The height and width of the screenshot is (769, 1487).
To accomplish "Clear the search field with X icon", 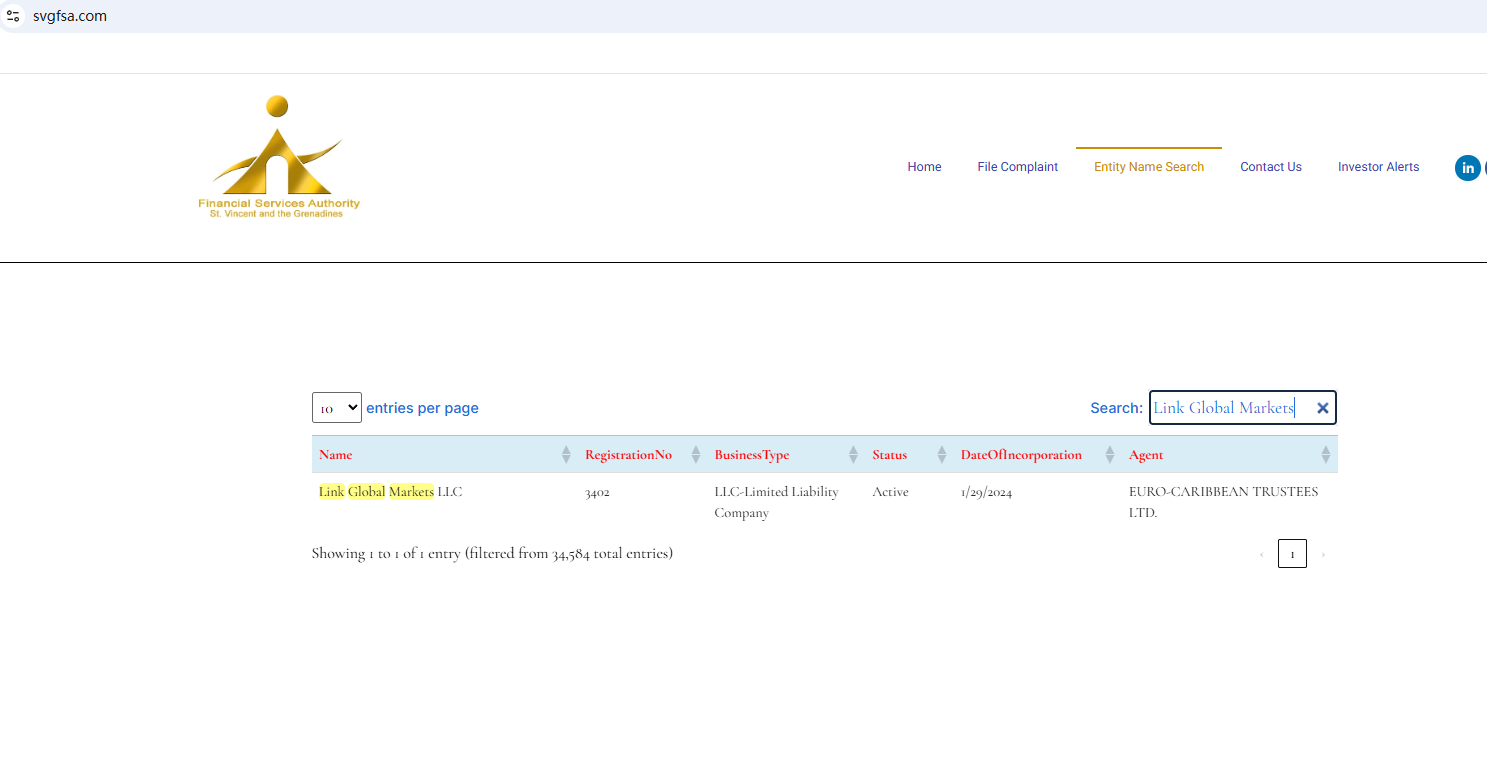I will (1322, 408).
